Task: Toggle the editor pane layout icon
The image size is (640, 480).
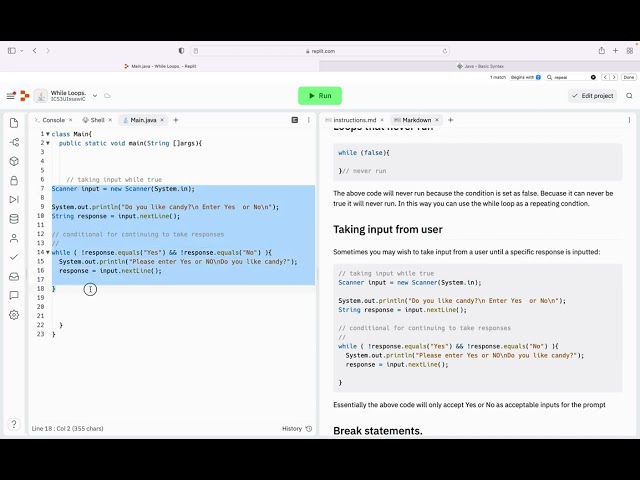Action: pos(295,120)
